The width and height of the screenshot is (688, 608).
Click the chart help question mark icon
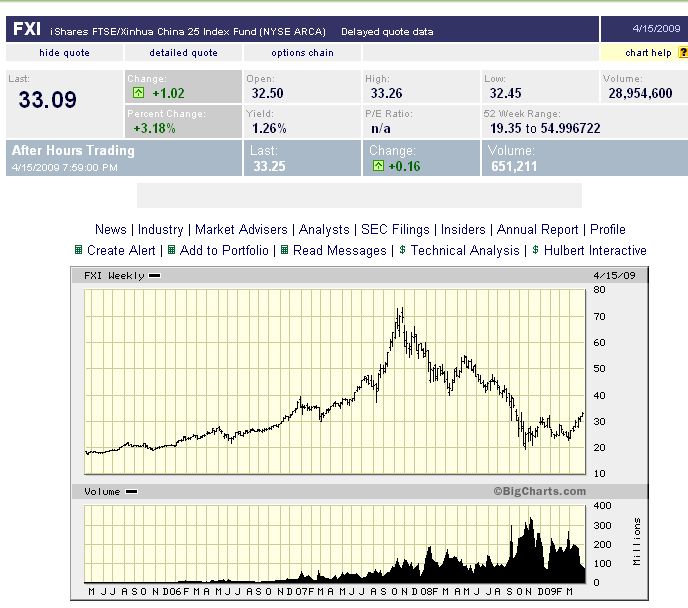tap(683, 53)
